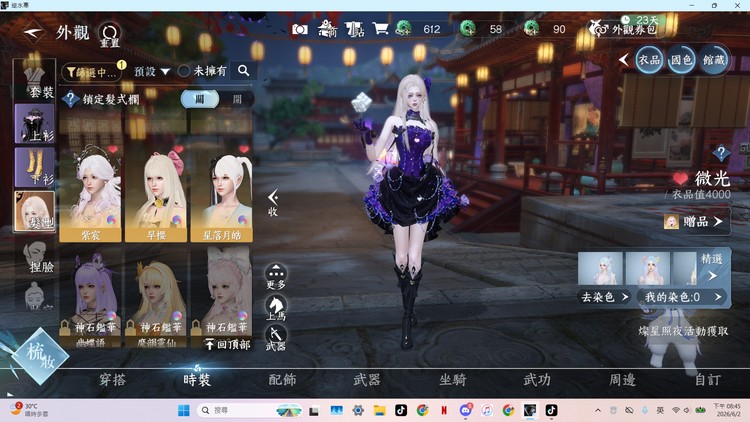
Task: Select the 髮型 hairstyle category
Action: coord(34,211)
